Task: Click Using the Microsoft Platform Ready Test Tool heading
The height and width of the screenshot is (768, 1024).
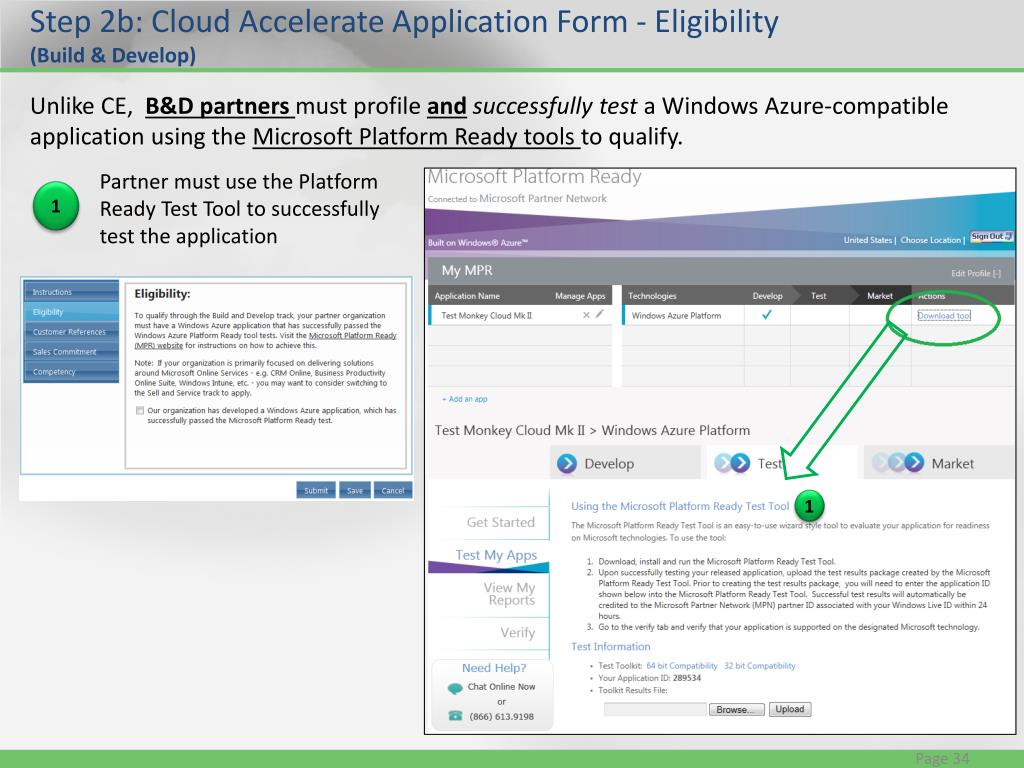Action: pyautogui.click(x=680, y=506)
